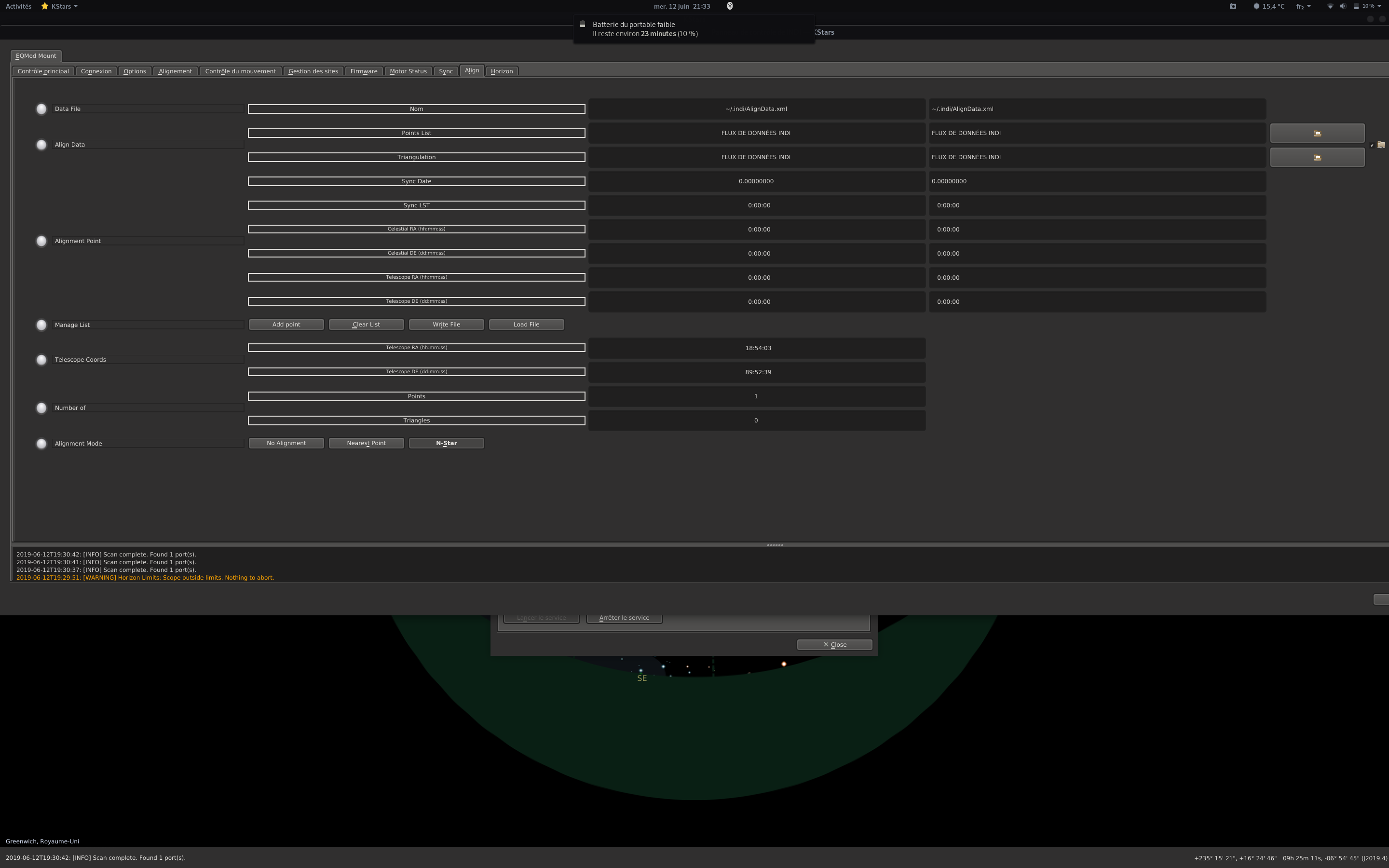Select the N-Star alignment mode
This screenshot has height=868, width=1389.
[446, 443]
